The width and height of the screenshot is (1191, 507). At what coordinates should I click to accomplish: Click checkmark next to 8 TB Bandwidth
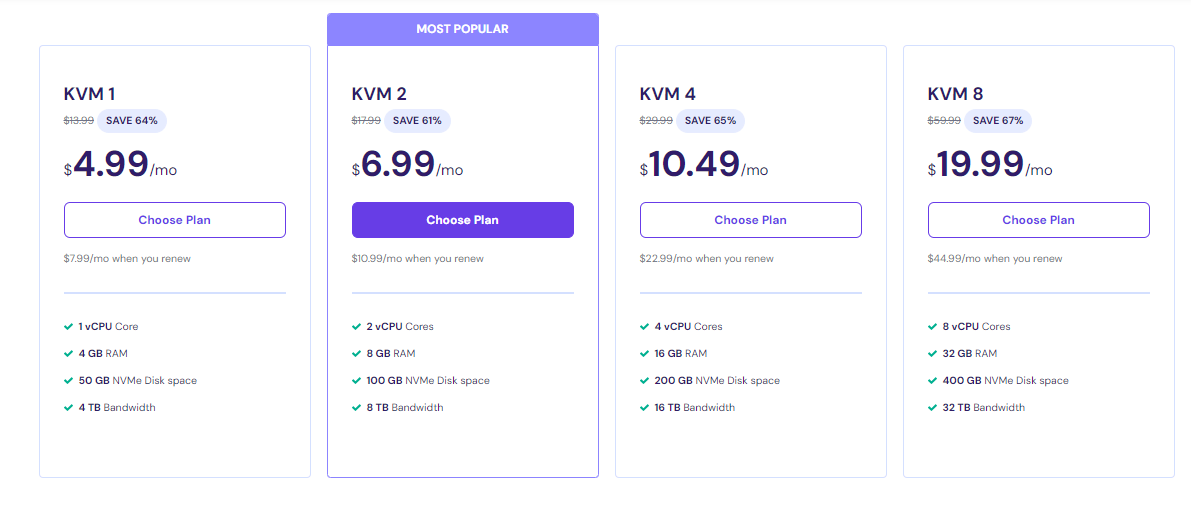click(356, 408)
